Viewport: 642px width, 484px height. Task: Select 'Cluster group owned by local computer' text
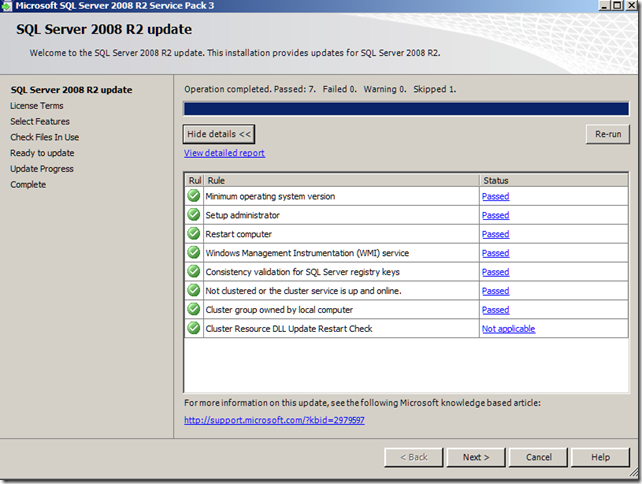point(279,310)
